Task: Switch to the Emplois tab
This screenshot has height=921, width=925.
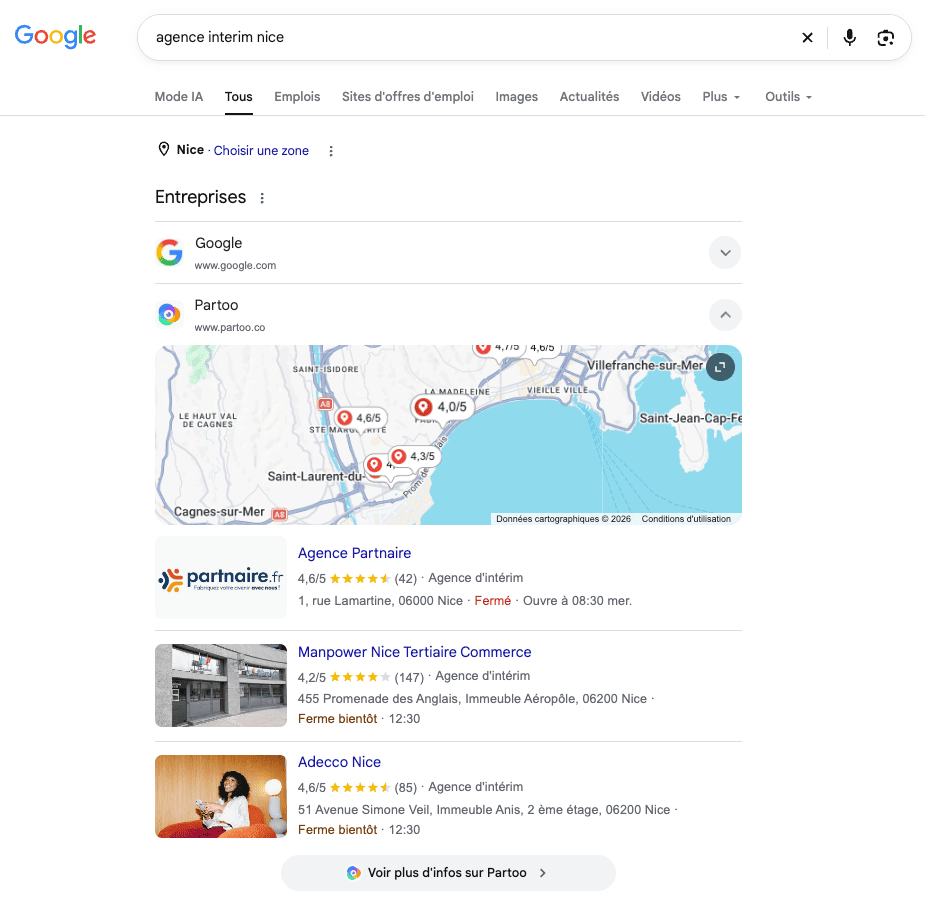Action: [297, 97]
